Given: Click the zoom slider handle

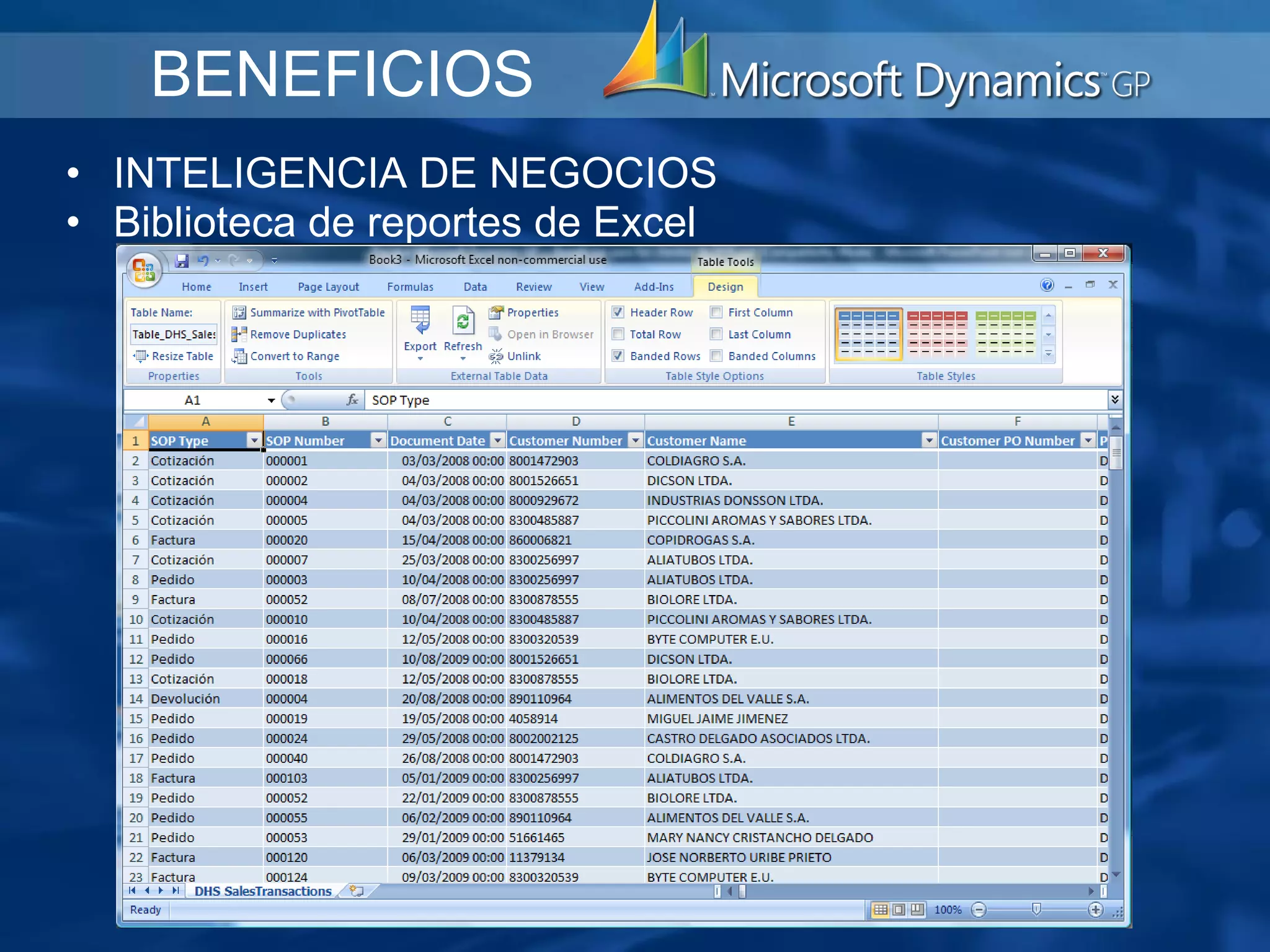Looking at the screenshot, I should pyautogui.click(x=1036, y=909).
